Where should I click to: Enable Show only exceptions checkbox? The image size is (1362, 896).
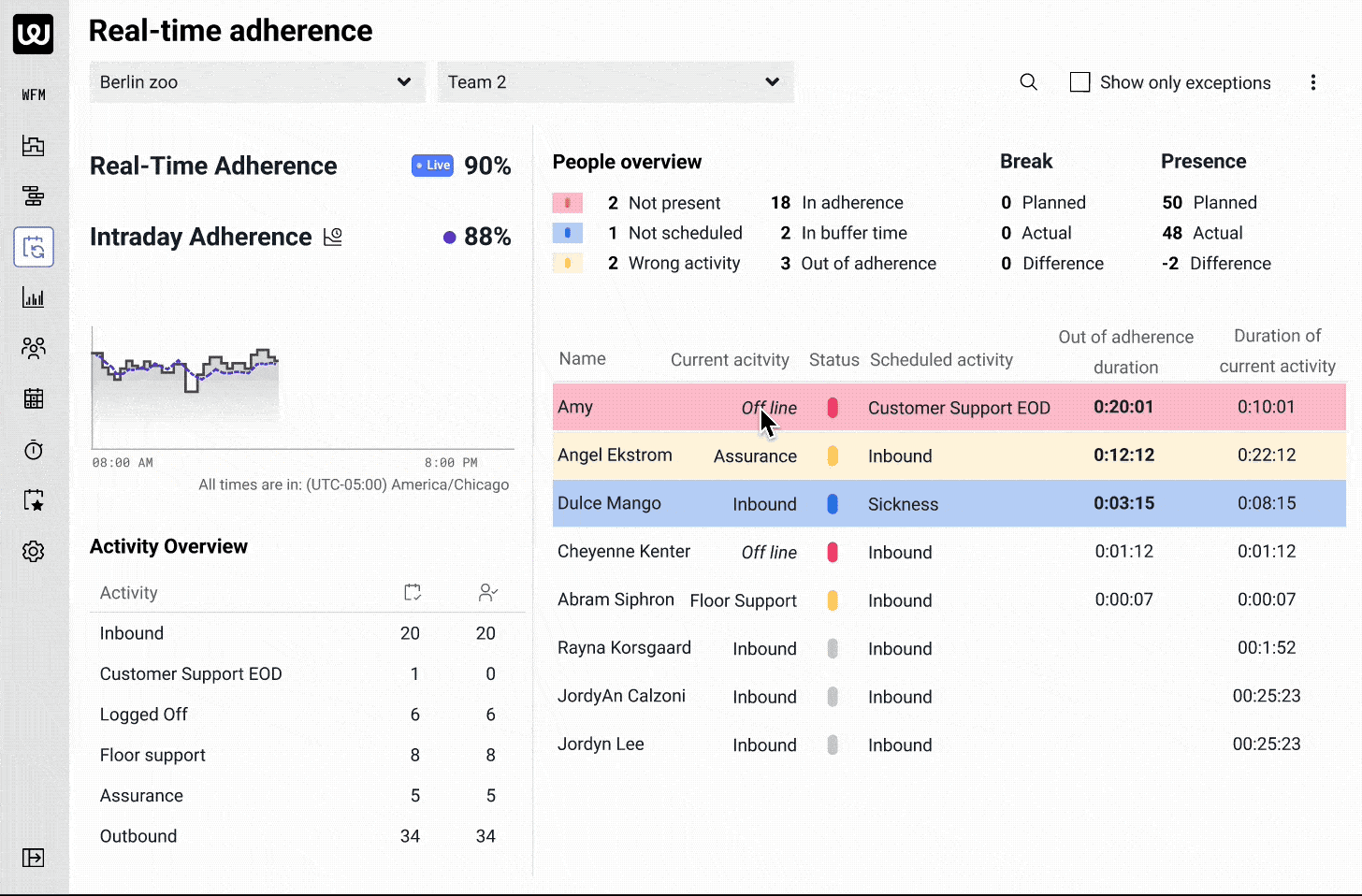point(1079,82)
